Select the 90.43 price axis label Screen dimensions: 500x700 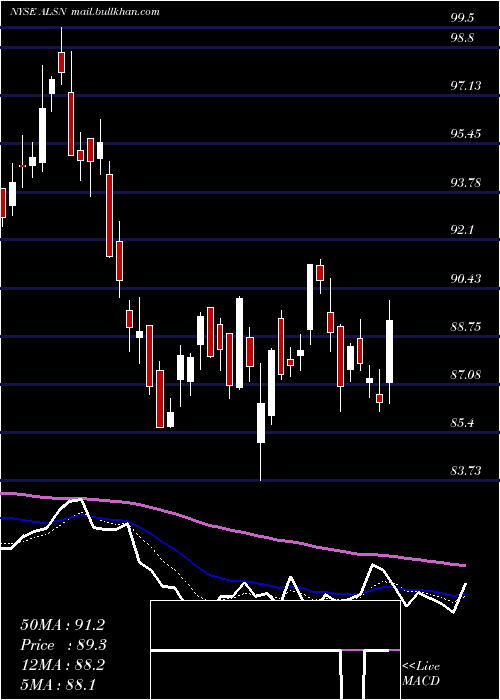[466, 279]
